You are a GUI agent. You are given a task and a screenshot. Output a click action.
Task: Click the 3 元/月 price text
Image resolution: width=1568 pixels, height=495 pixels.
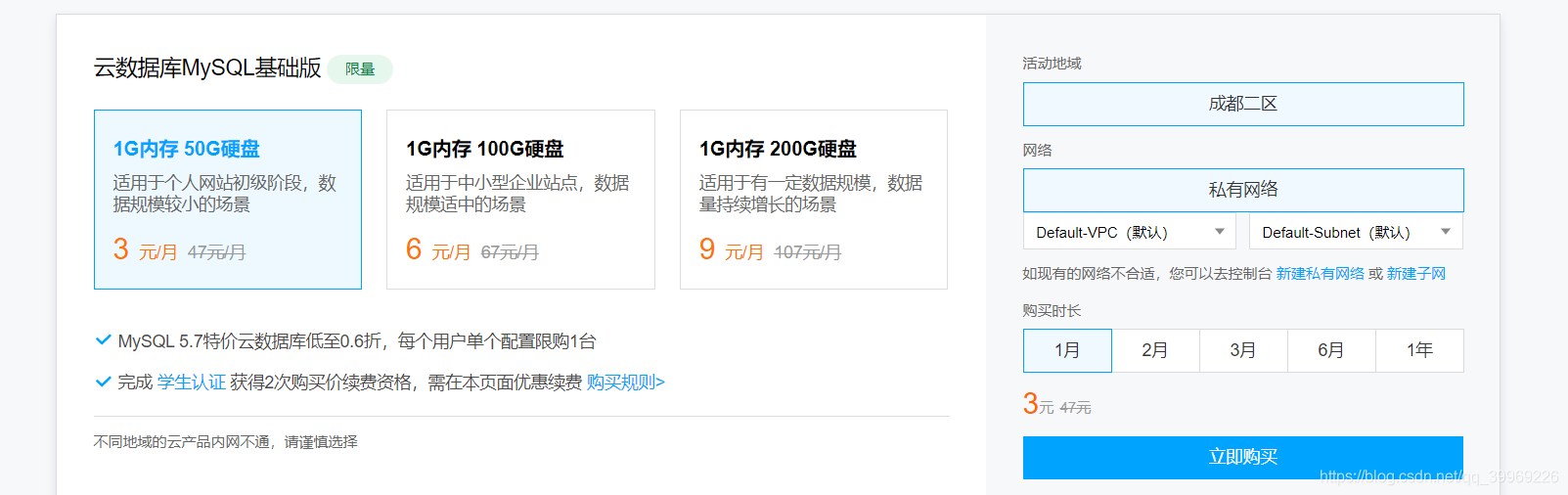pos(146,250)
